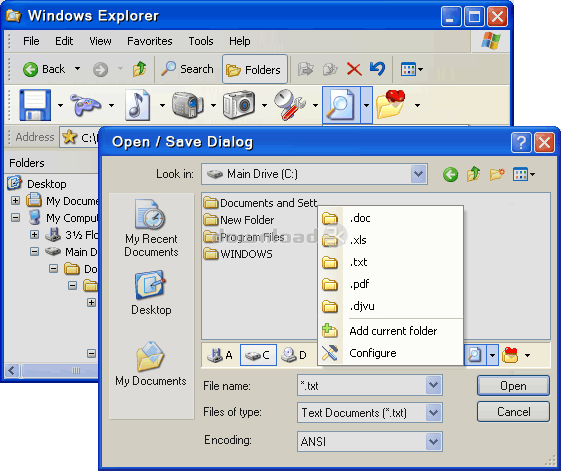This screenshot has height=471, width=561.
Task: Open the Encoding dropdown list
Action: pos(434,441)
